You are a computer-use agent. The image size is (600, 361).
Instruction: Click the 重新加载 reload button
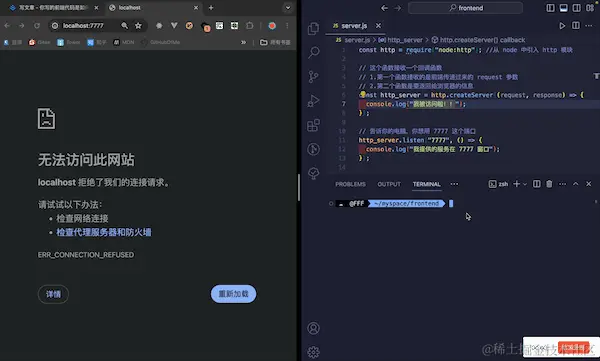233,294
